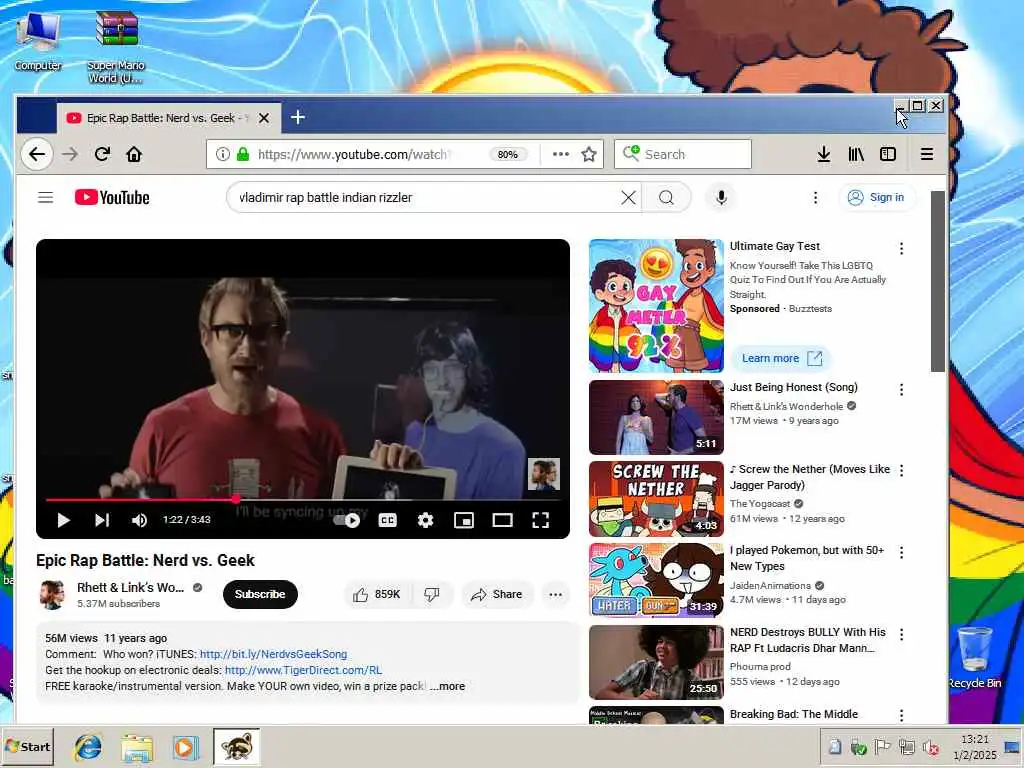This screenshot has height=768, width=1024.
Task: Click the channel watermark in the video corner
Action: (x=543, y=475)
